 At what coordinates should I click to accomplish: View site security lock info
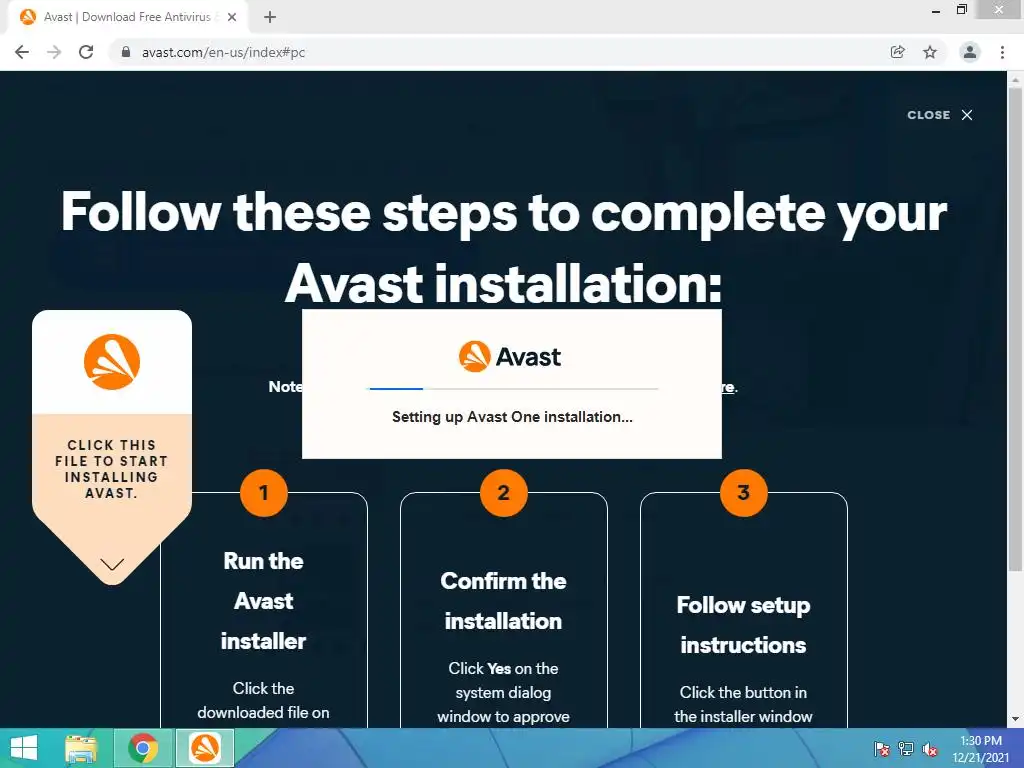(126, 52)
